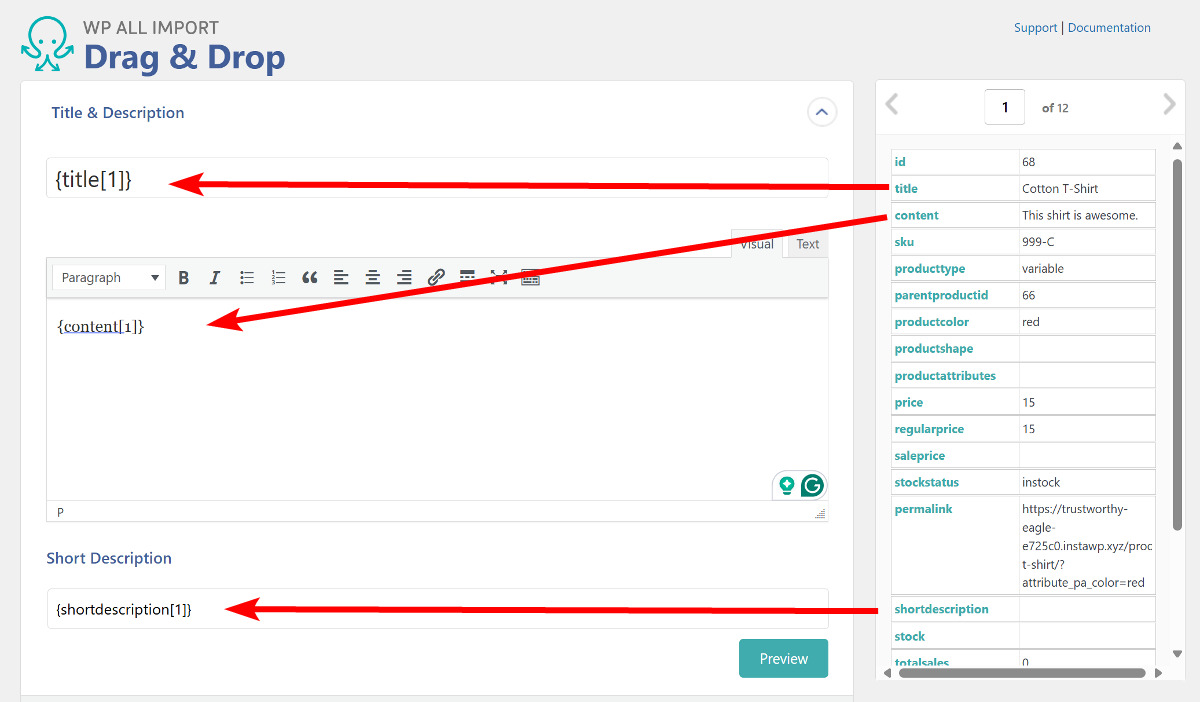Viewport: 1200px width, 702px height.
Task: Click the green Grammarly G icon
Action: pyautogui.click(x=812, y=486)
